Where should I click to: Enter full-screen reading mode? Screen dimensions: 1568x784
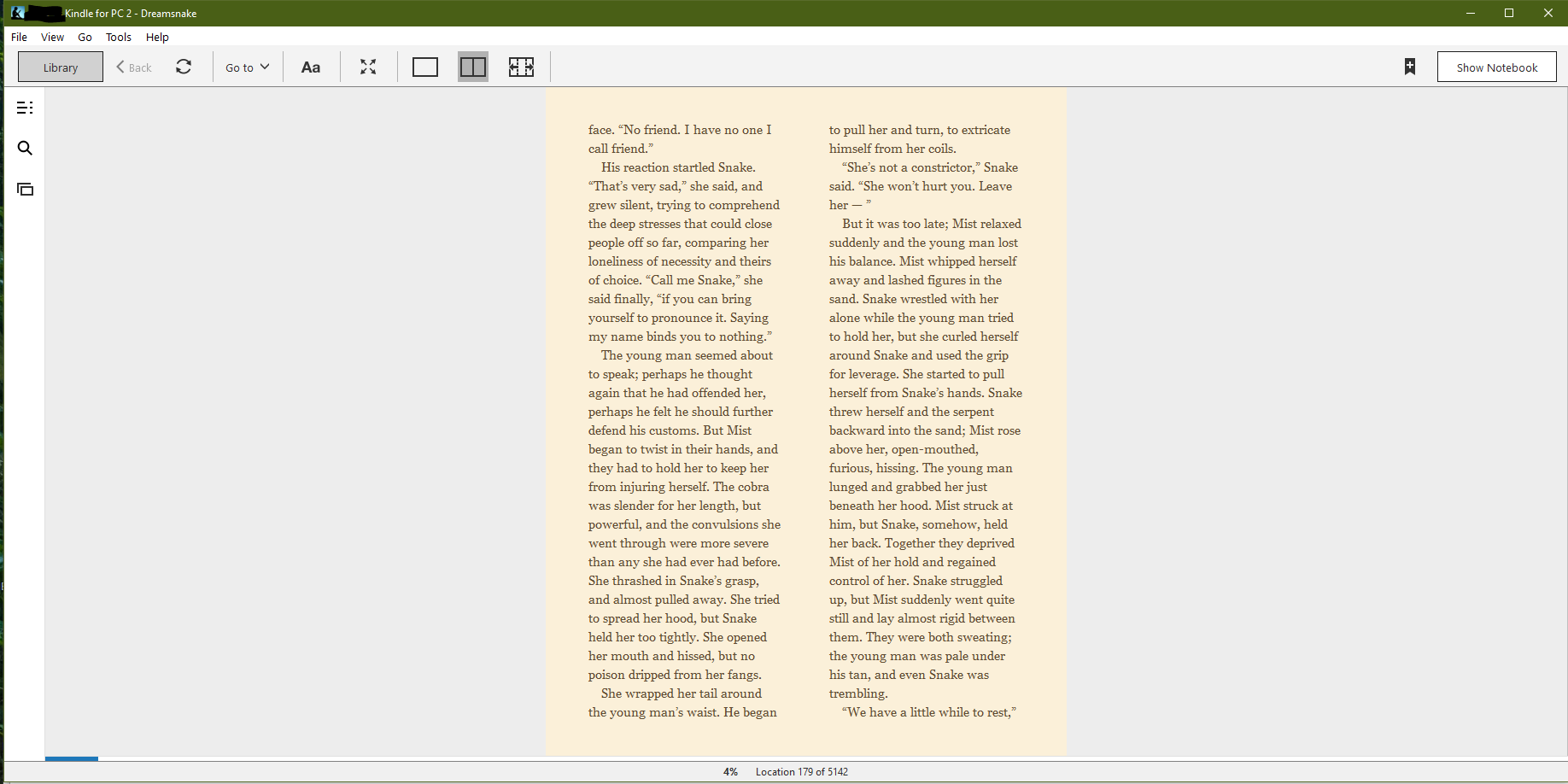coord(368,67)
